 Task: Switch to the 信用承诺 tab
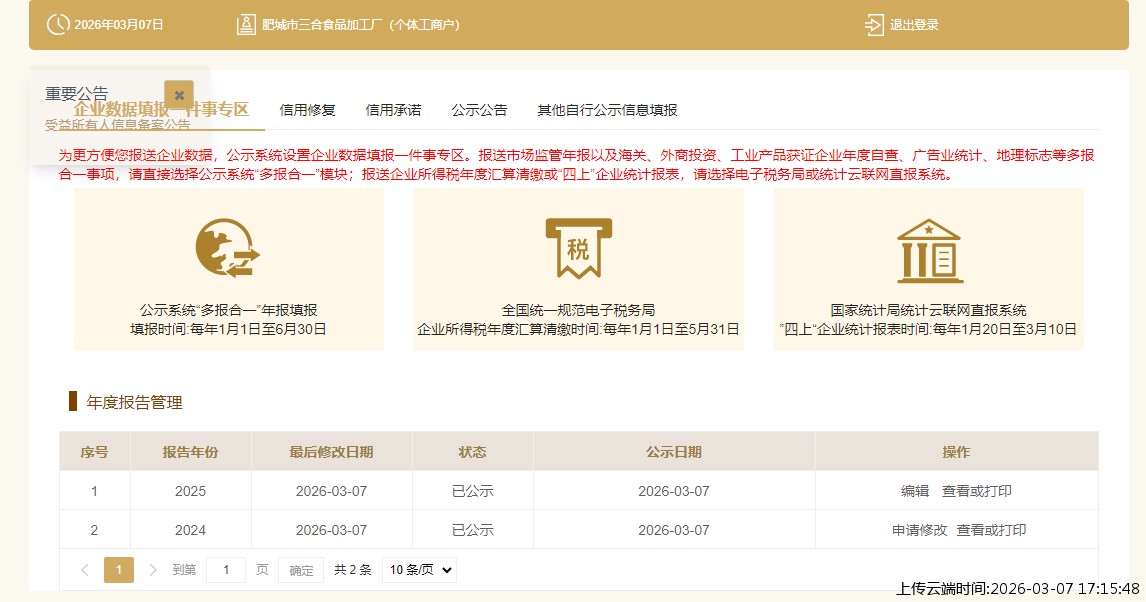pos(393,110)
